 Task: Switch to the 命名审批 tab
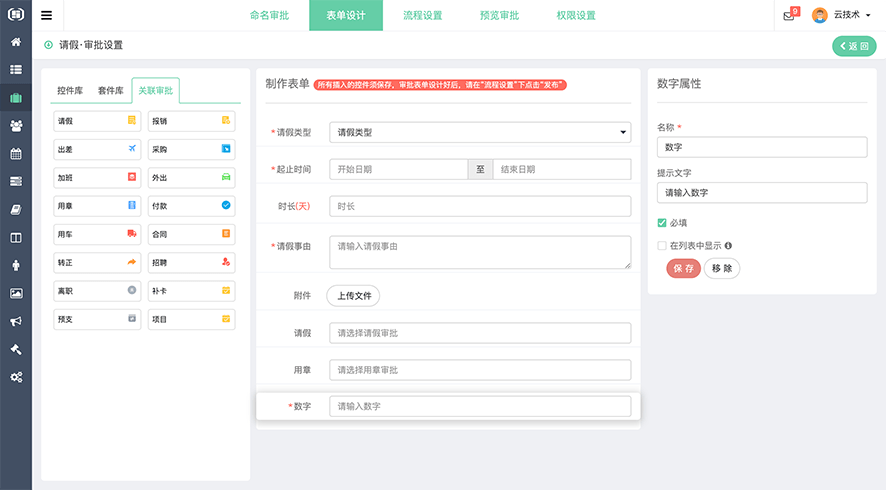(x=270, y=15)
